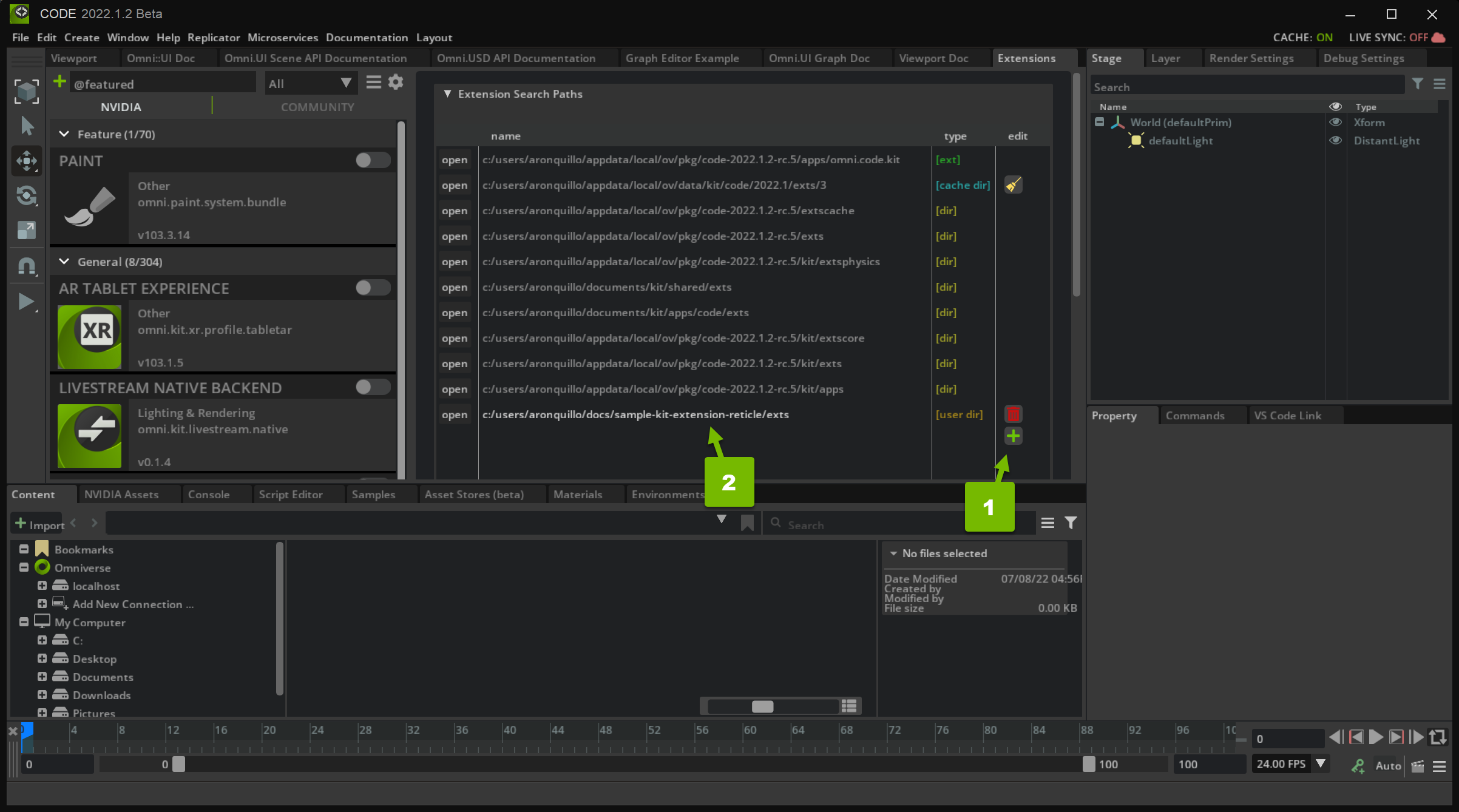
Task: Switch Content browser to list view icon
Action: [849, 706]
